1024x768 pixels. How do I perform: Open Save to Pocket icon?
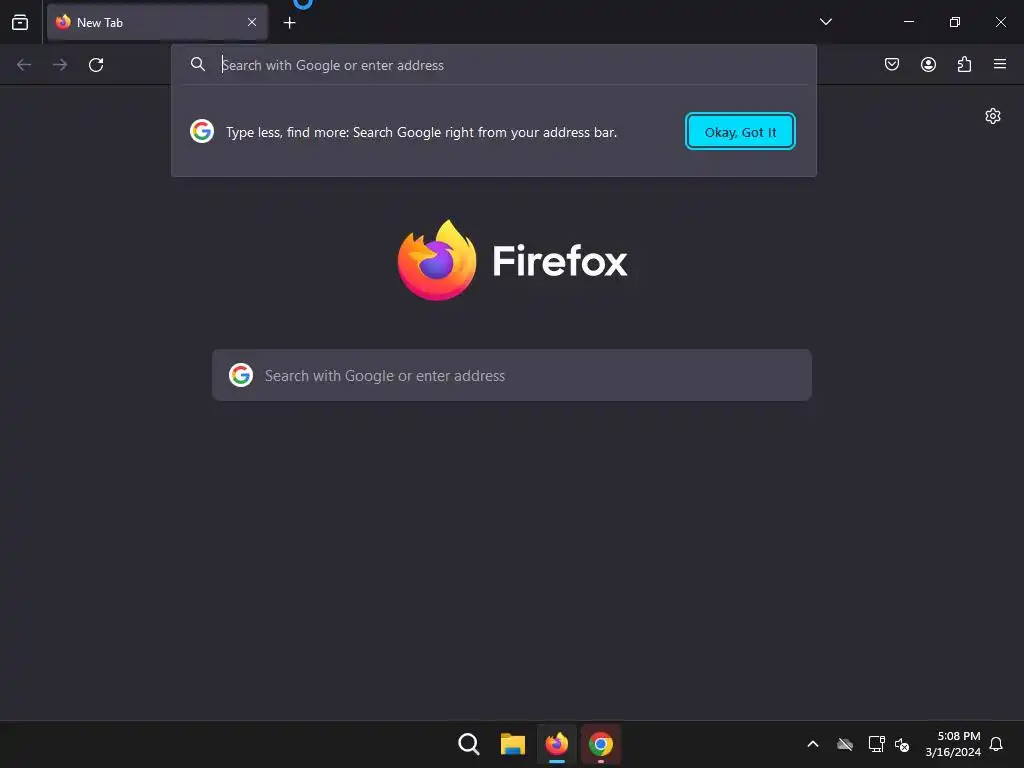pyautogui.click(x=891, y=64)
